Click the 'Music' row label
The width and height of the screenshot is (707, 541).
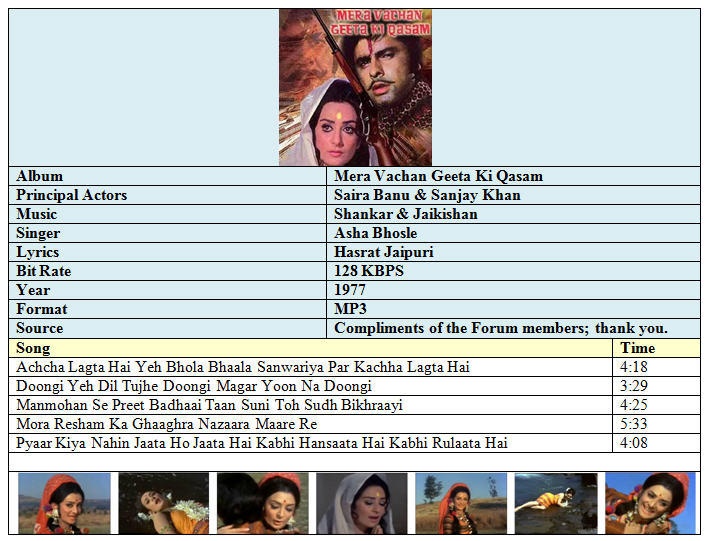(x=37, y=214)
